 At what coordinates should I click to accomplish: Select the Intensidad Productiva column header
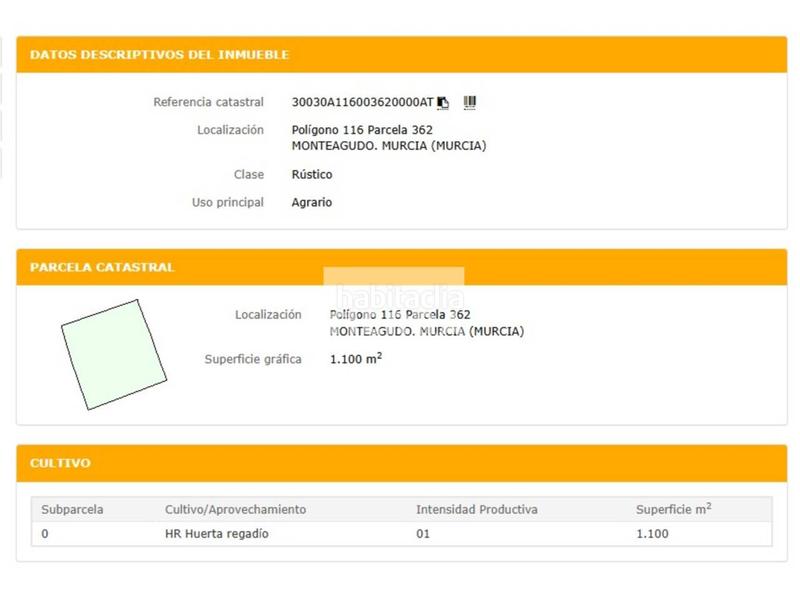[x=476, y=510]
